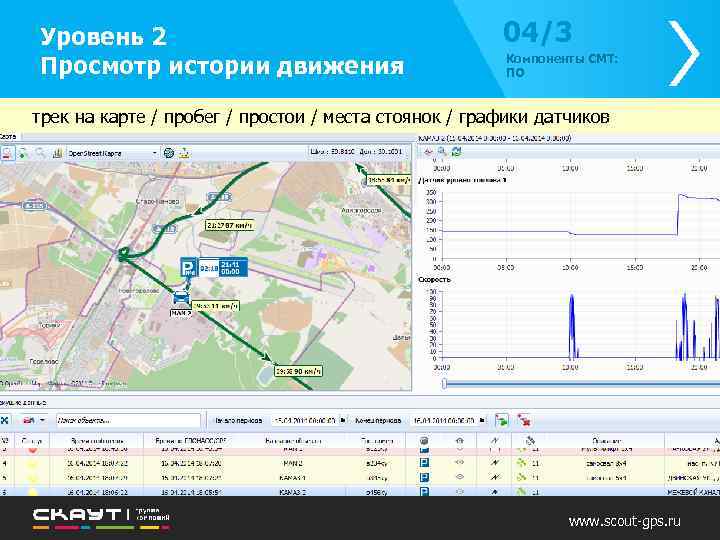The width and height of the screenshot is (720, 540).
Task: Click the lightning column header icon
Action: click(495, 441)
